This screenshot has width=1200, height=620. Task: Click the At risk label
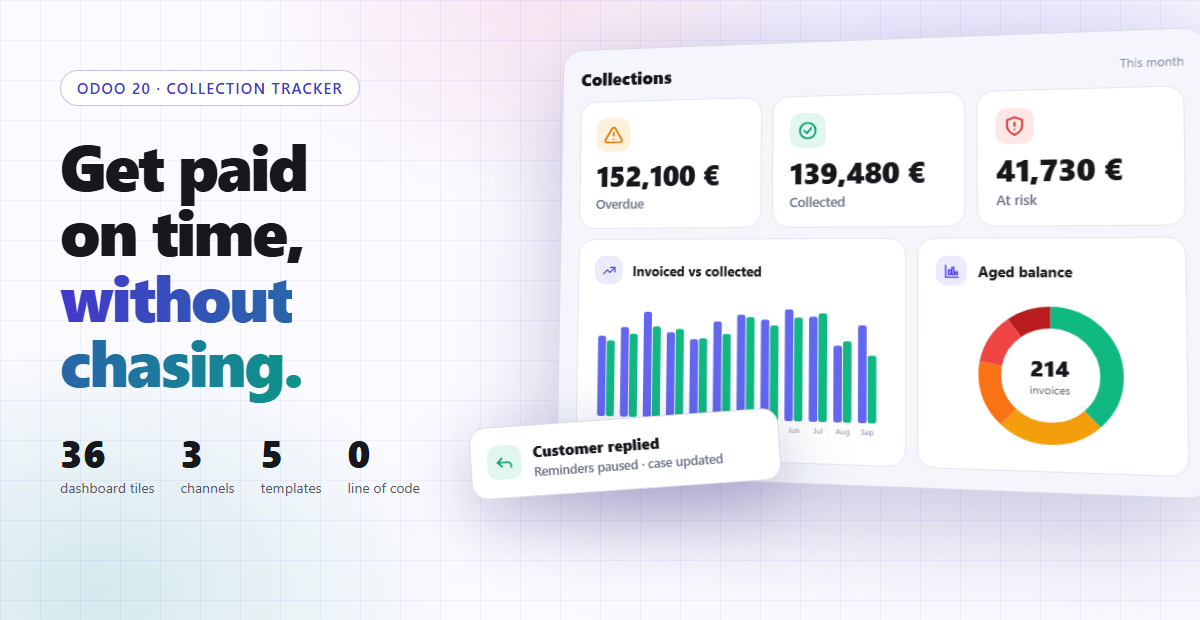tap(1017, 200)
